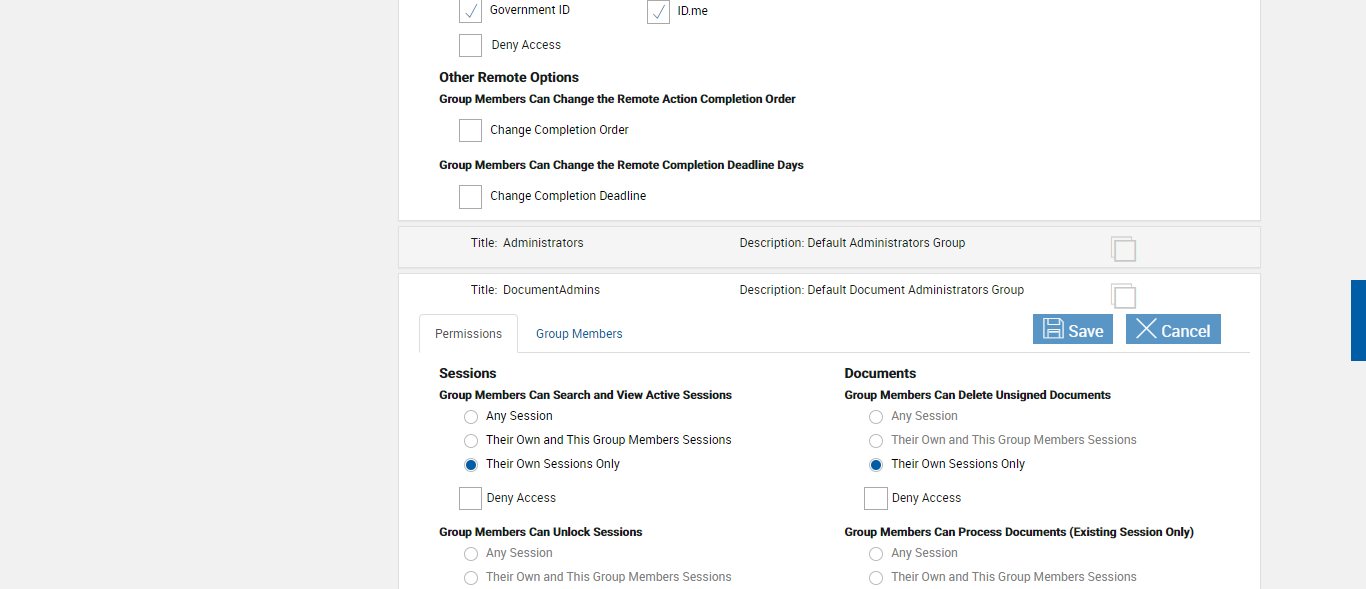Check Deny Access under Search and View Active Sessions
The image size is (1366, 589).
tap(470, 498)
